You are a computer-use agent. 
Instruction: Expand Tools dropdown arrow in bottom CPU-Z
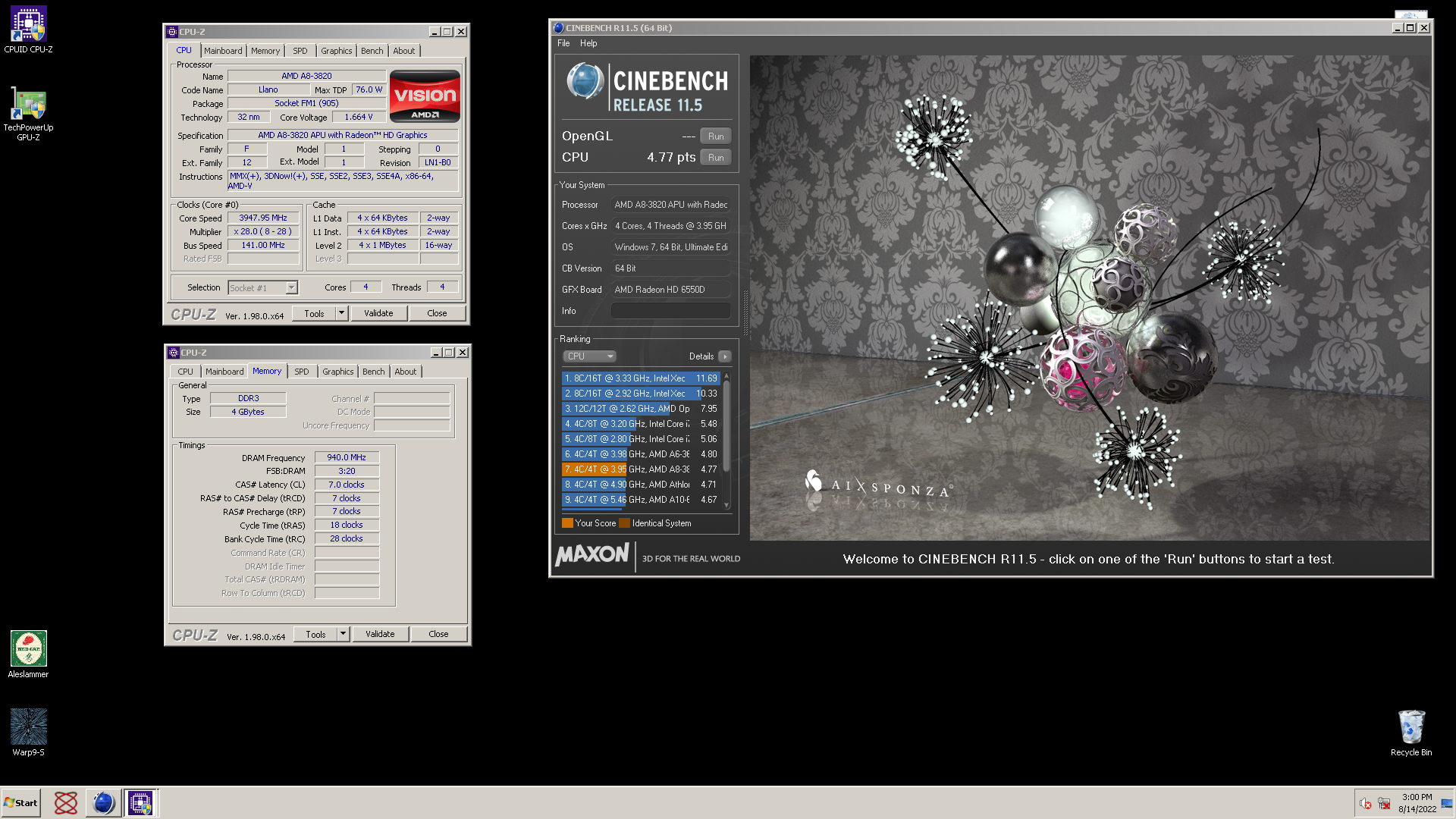[343, 634]
